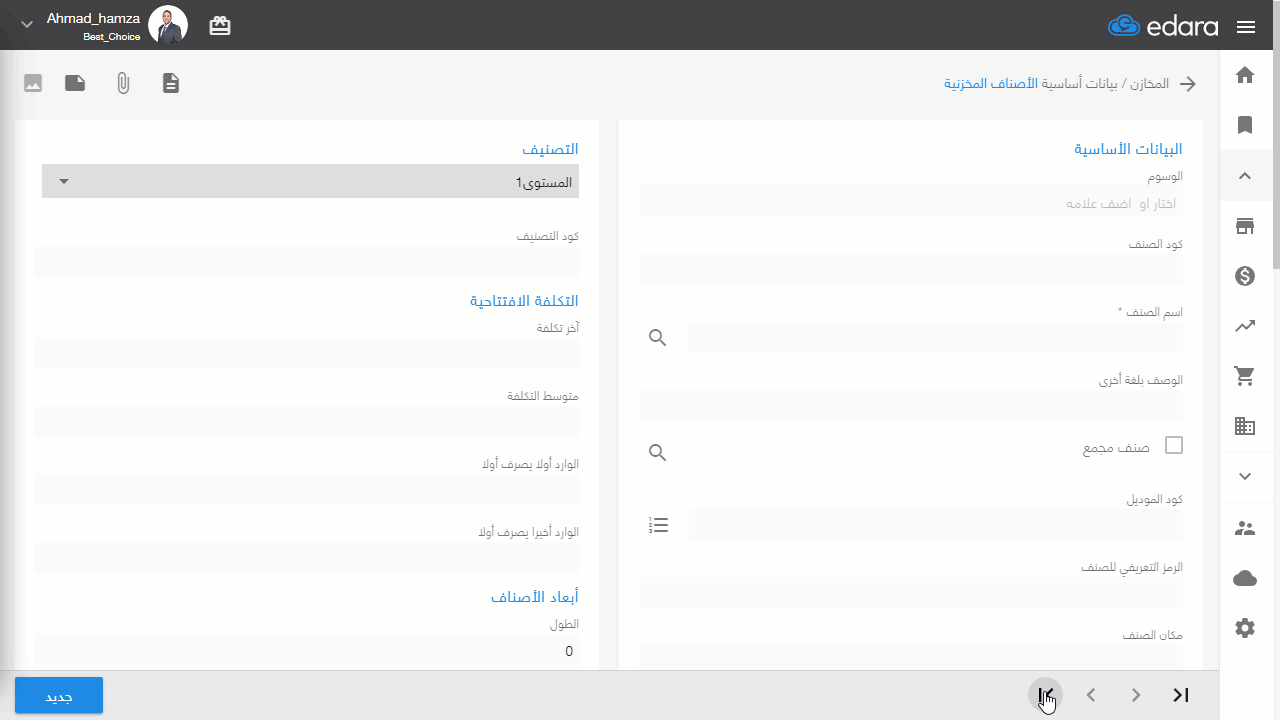The image size is (1280, 720).
Task: Click the اسم الصنف input field
Action: click(x=934, y=338)
